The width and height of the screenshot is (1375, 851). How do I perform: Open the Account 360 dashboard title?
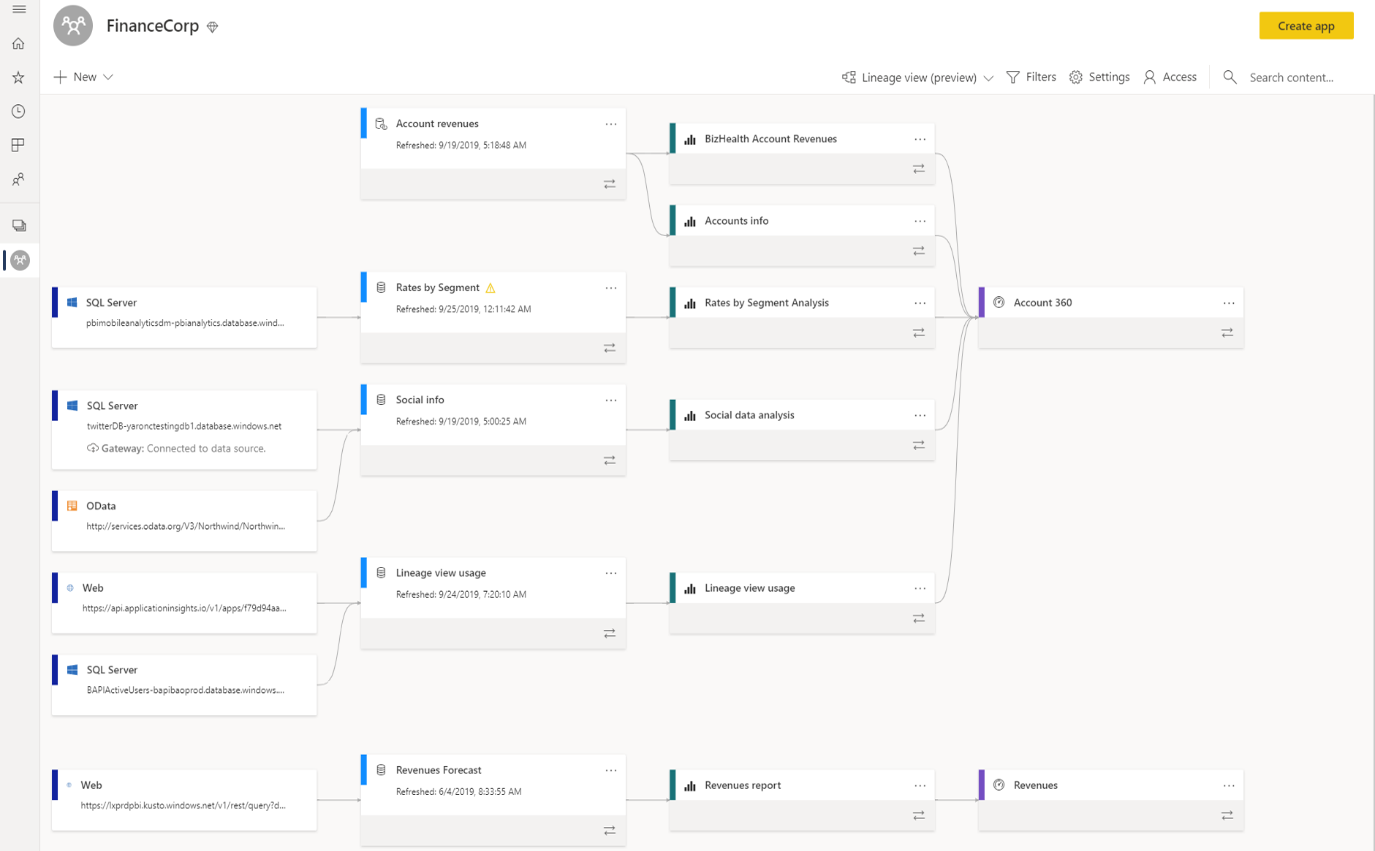1042,303
